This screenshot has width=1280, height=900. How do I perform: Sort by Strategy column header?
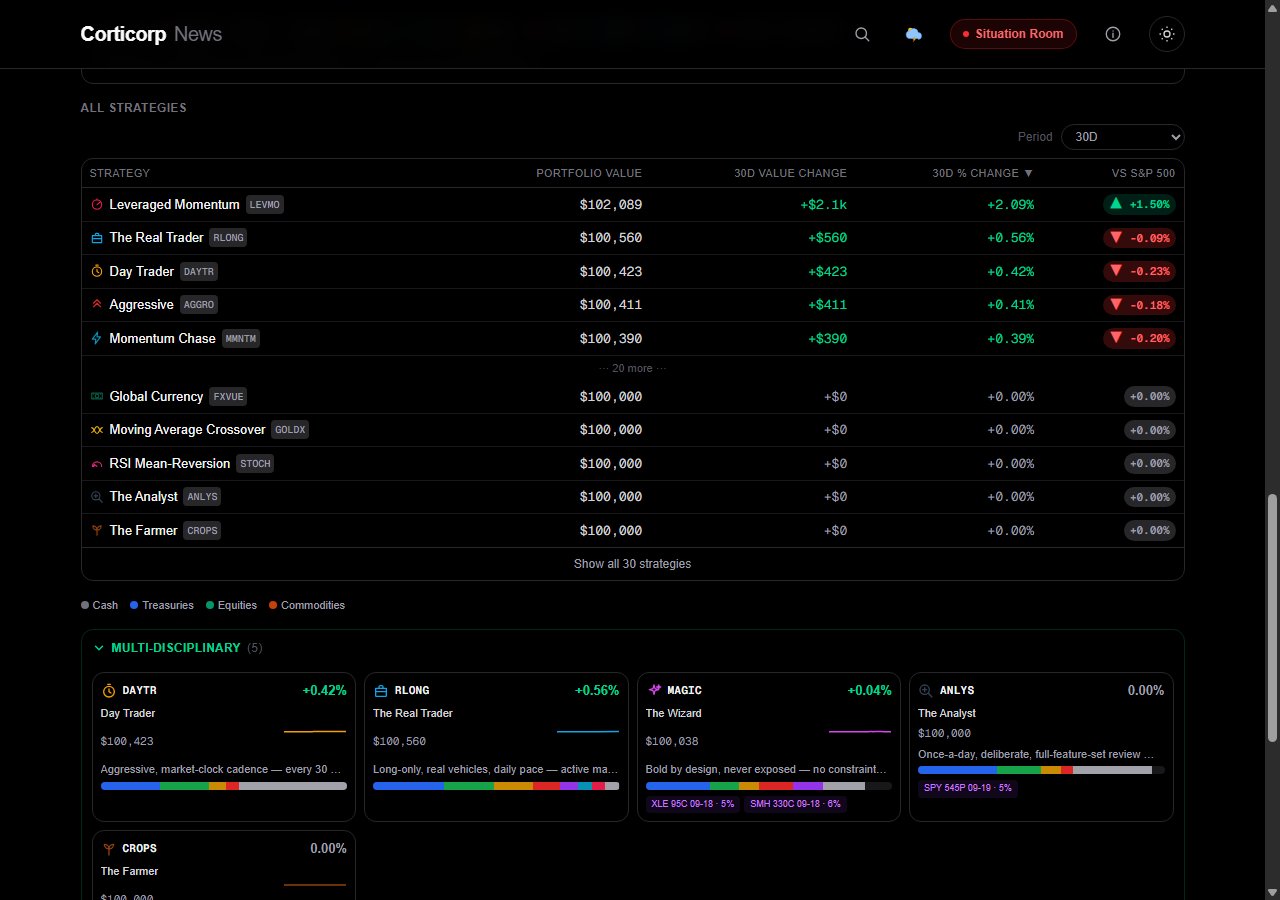[120, 173]
